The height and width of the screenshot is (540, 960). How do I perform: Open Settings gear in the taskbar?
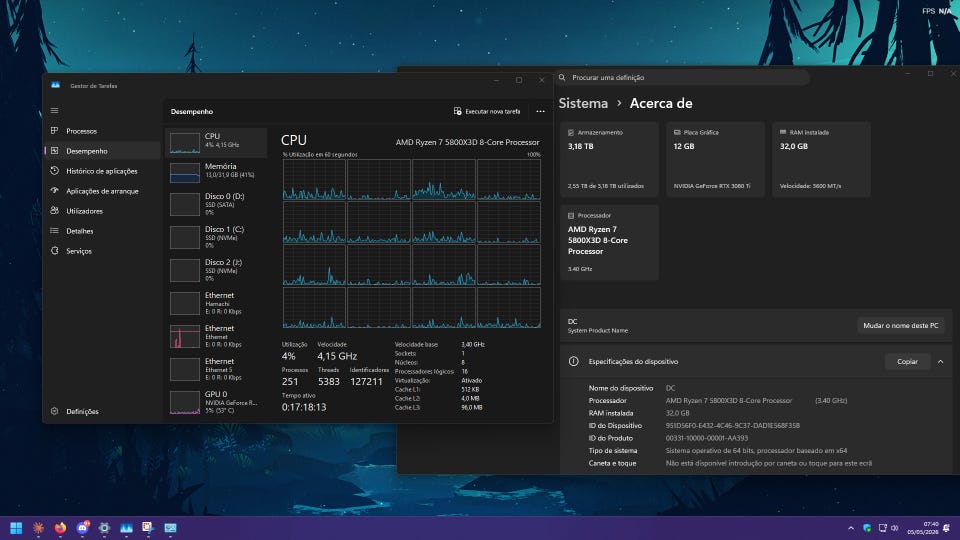tap(104, 528)
